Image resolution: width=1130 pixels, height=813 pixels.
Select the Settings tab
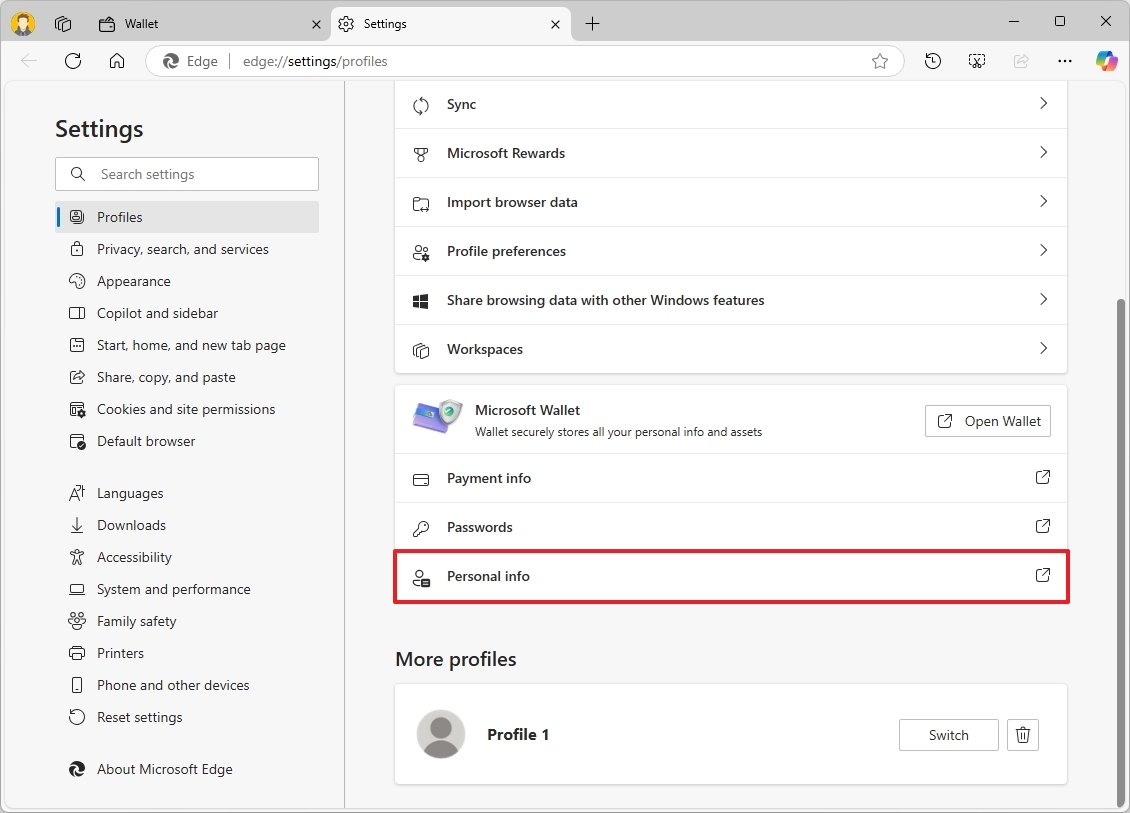[x=450, y=24]
